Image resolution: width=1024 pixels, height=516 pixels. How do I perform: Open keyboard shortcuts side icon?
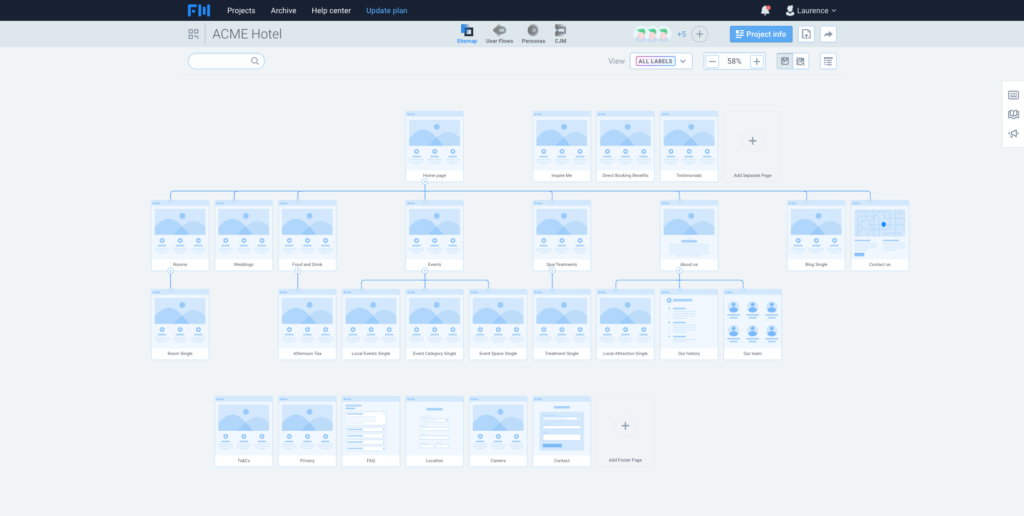(1013, 95)
